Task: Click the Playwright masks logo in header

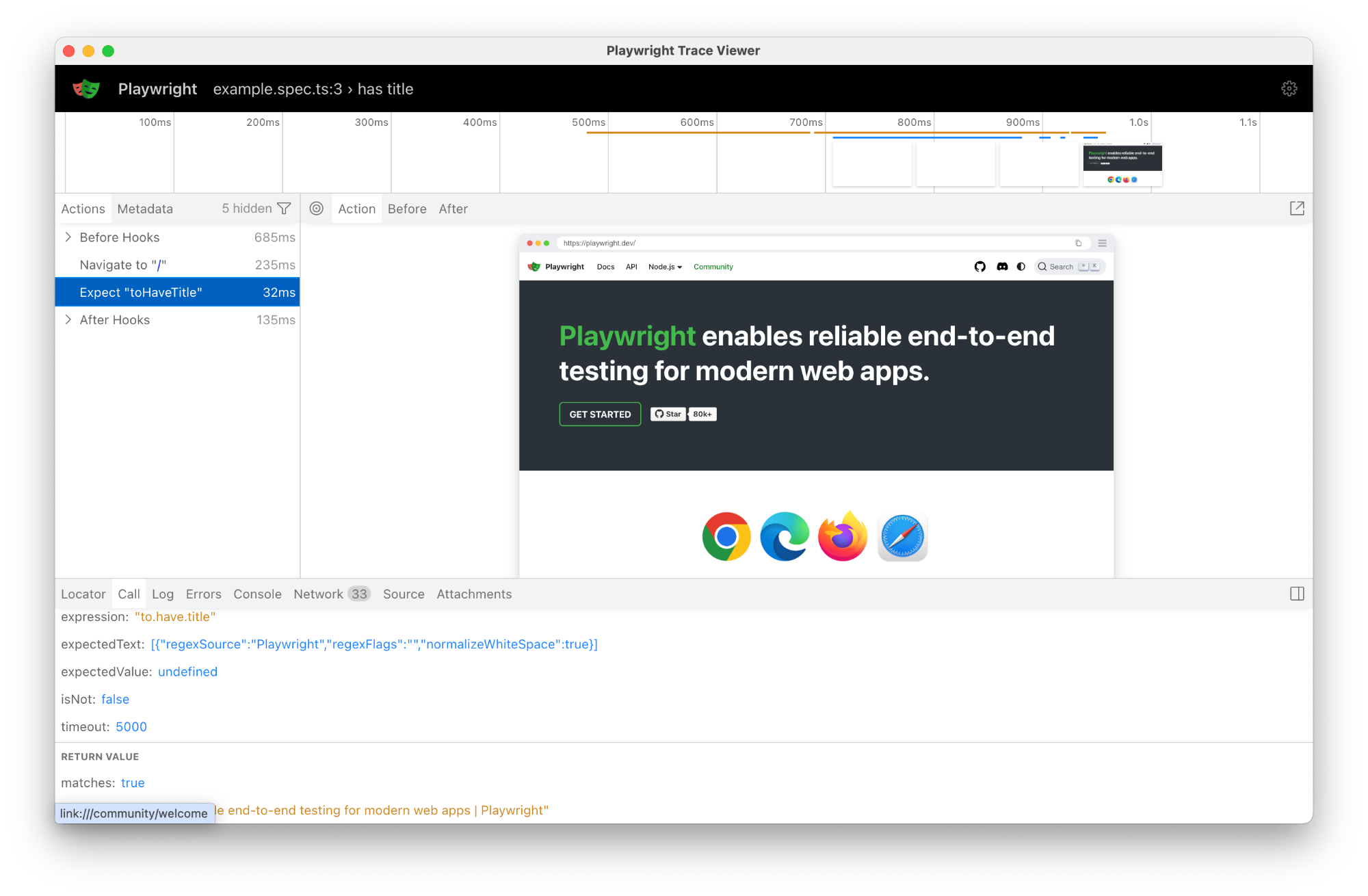Action: [x=86, y=89]
